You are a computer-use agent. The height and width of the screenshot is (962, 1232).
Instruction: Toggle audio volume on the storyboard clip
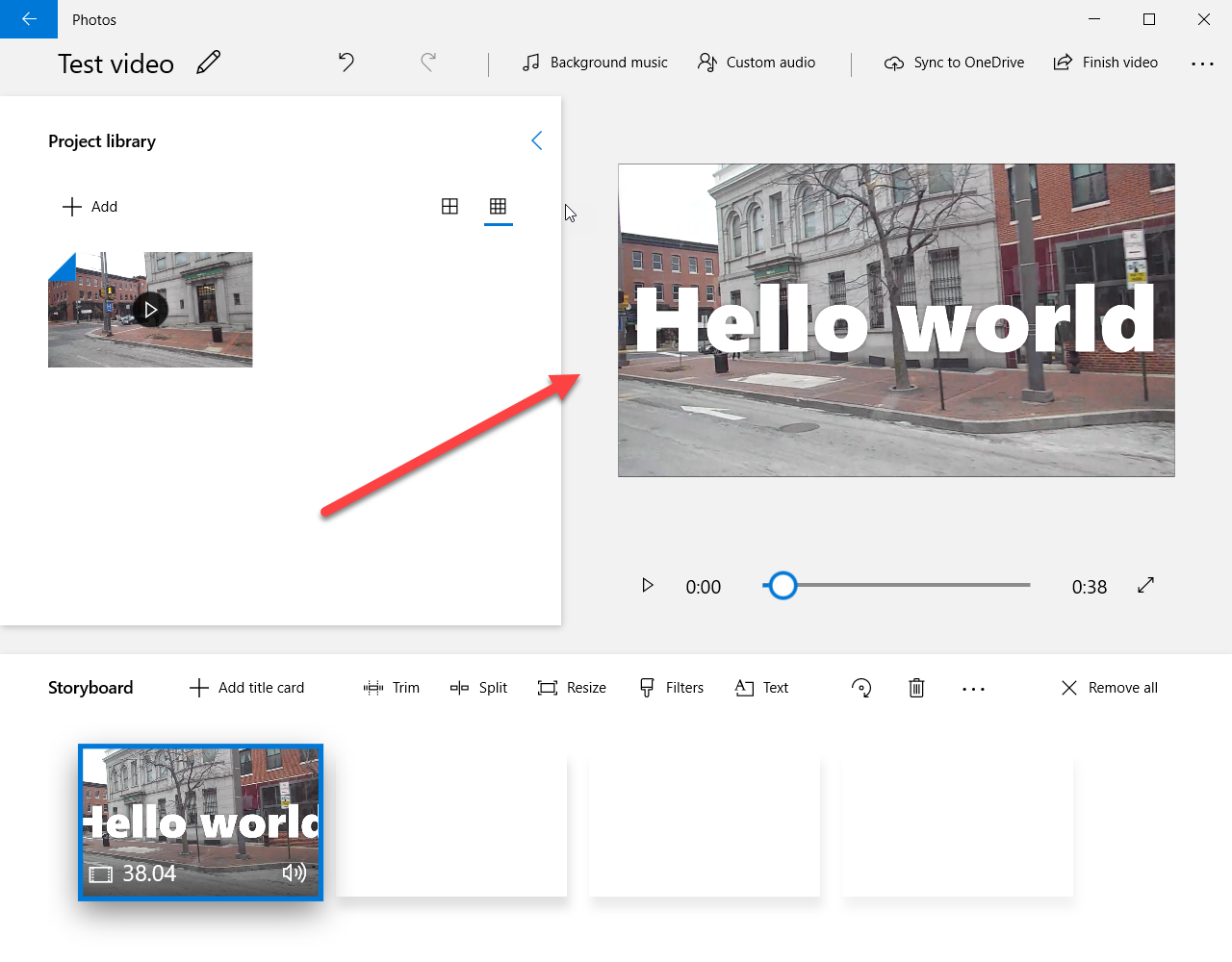click(x=295, y=873)
